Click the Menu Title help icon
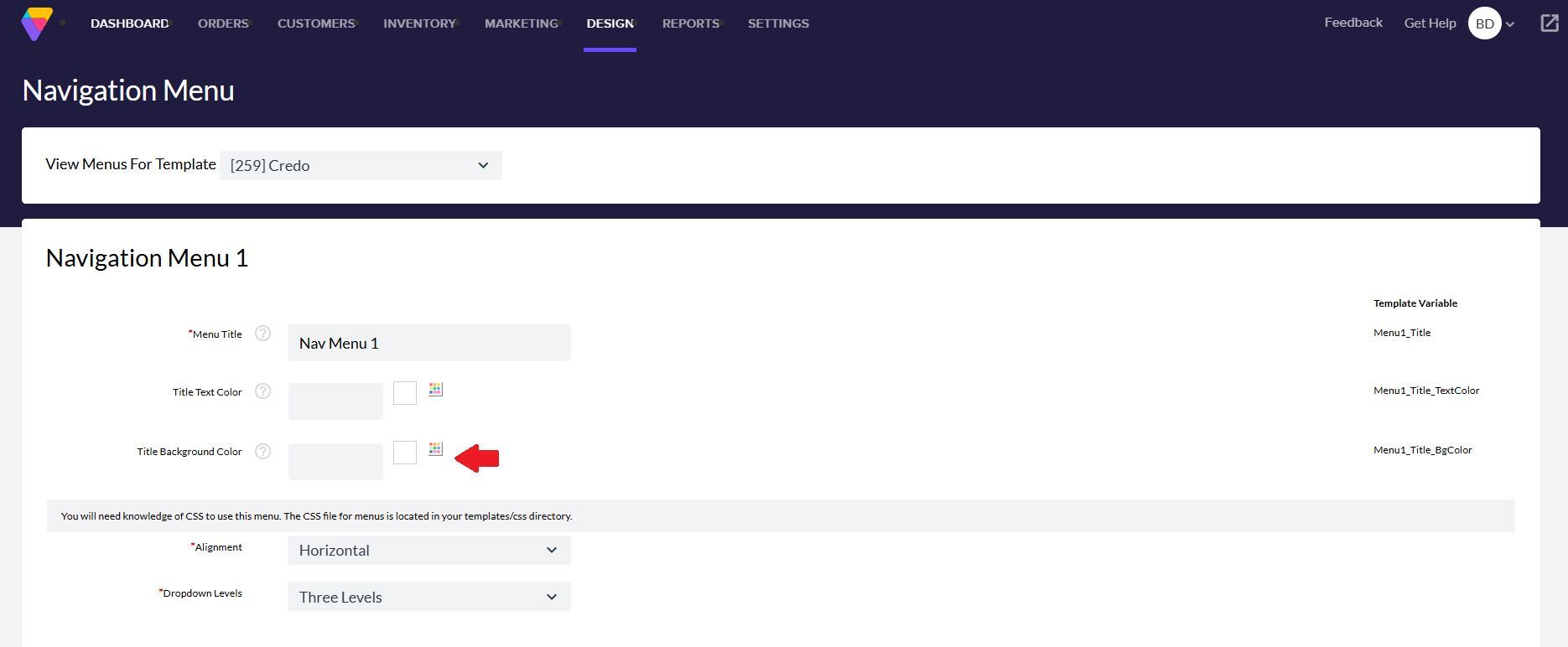 (262, 334)
